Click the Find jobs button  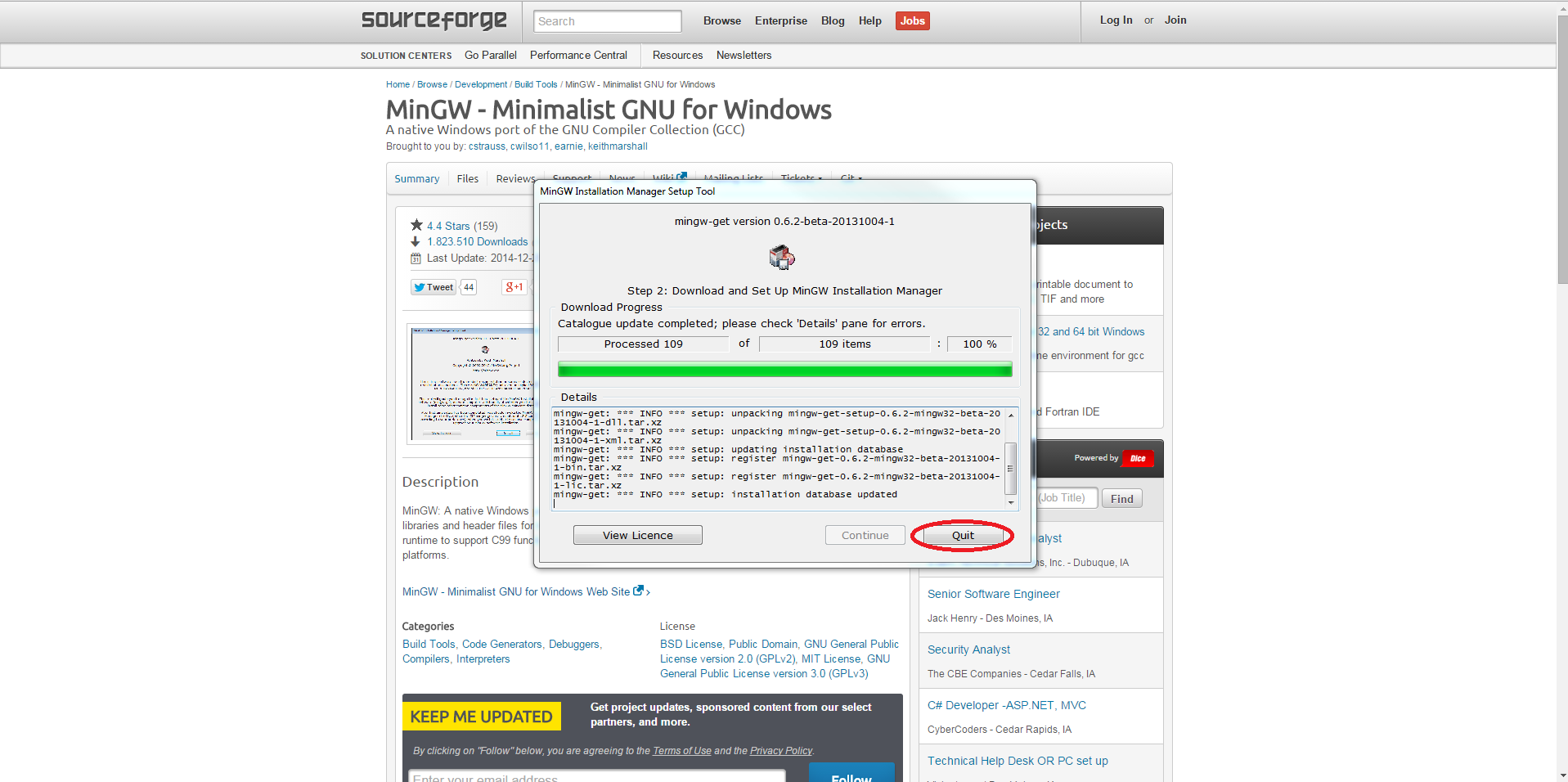1122,499
